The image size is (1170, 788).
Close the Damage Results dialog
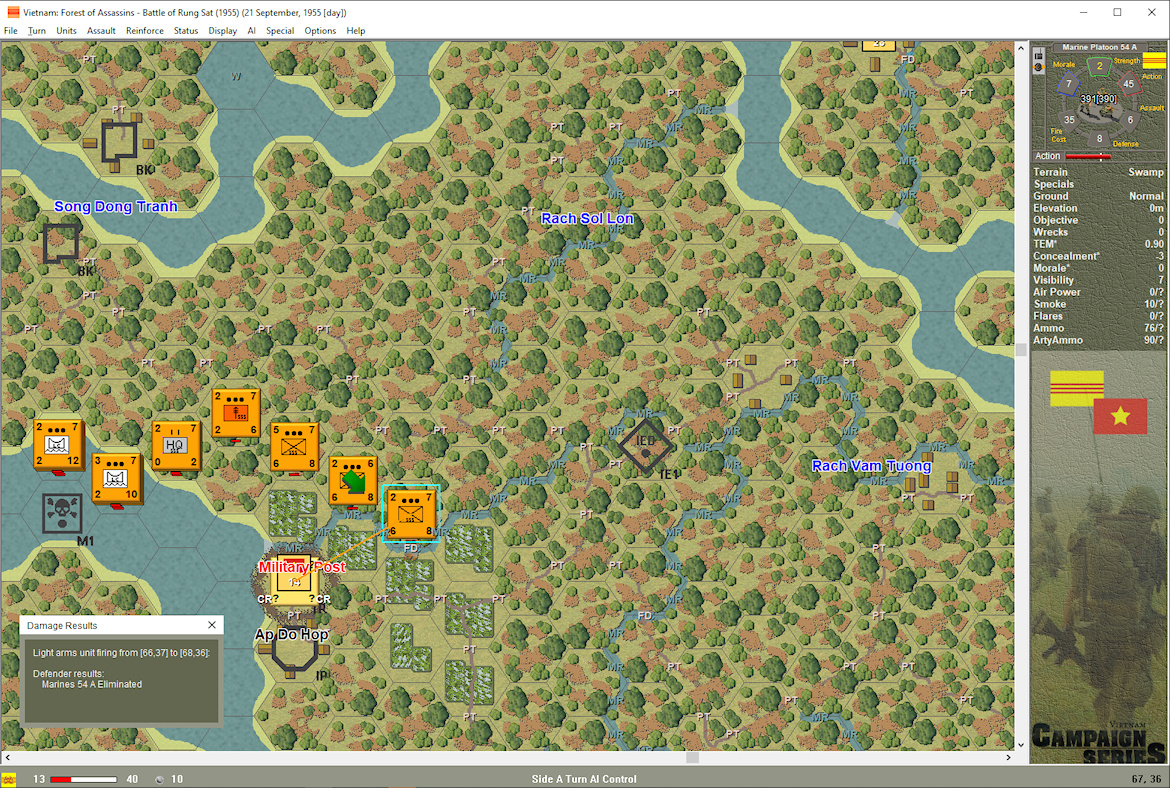tap(212, 625)
